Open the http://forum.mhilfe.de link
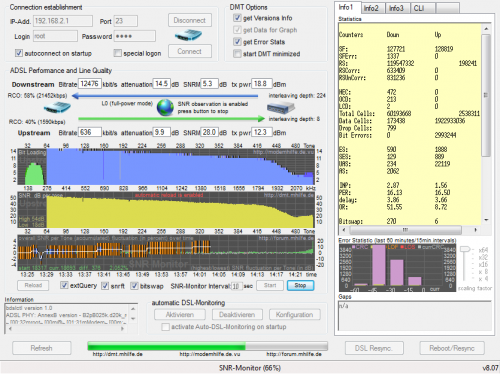 [294, 354]
